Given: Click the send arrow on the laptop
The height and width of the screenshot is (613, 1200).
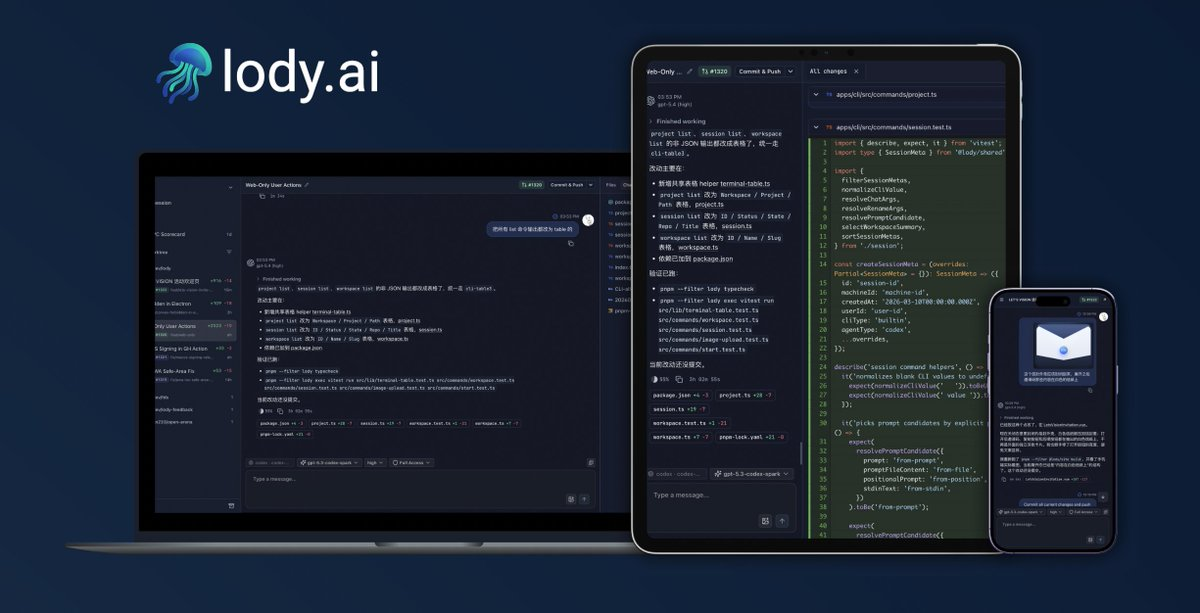Looking at the screenshot, I should (x=584, y=498).
